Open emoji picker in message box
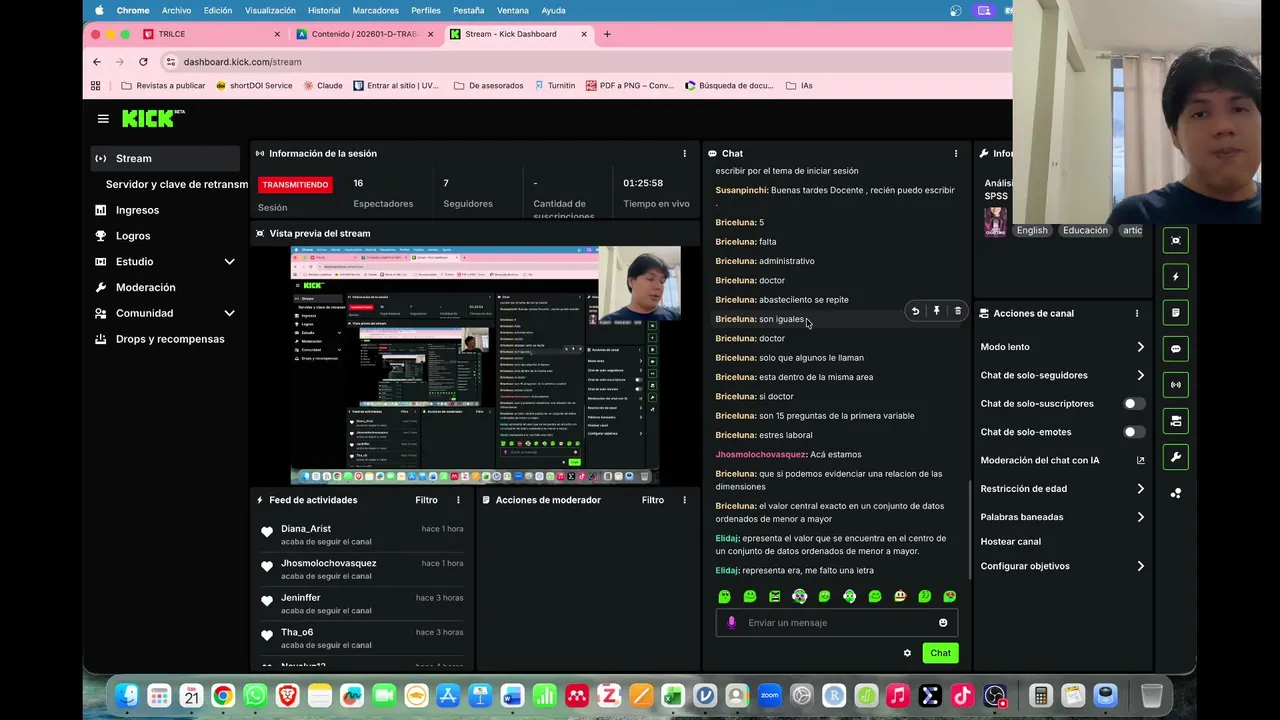1280x720 pixels. 943,623
